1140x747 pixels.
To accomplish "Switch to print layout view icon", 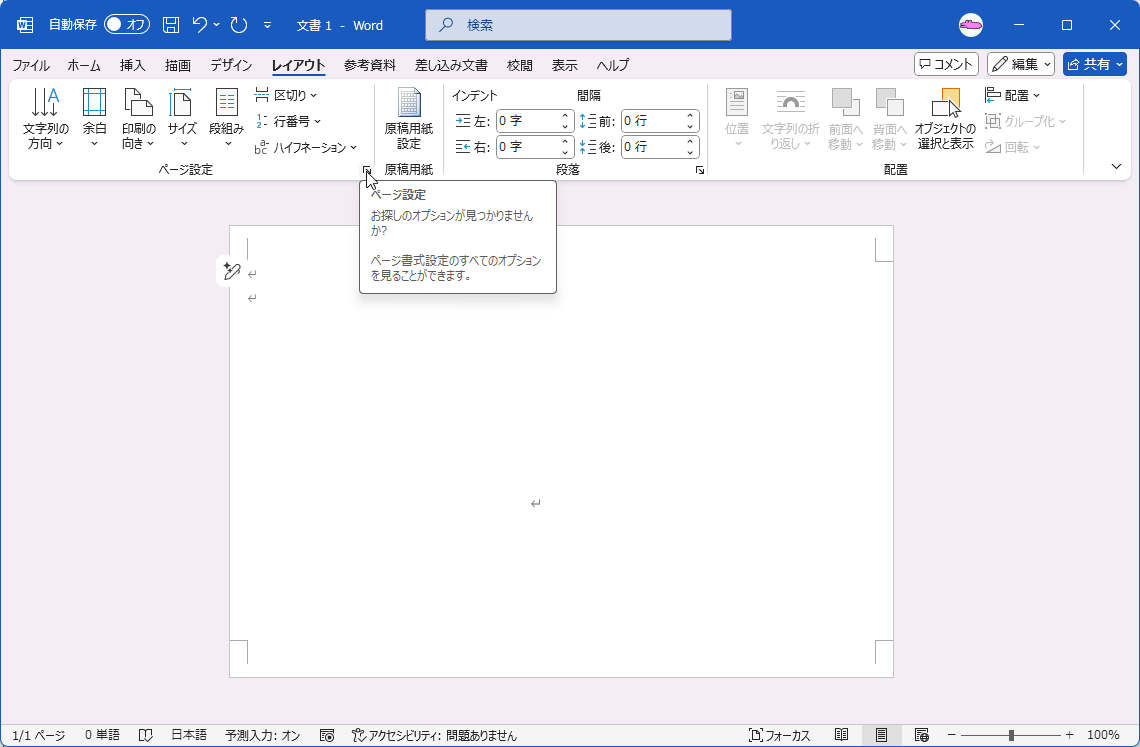I will tap(881, 735).
